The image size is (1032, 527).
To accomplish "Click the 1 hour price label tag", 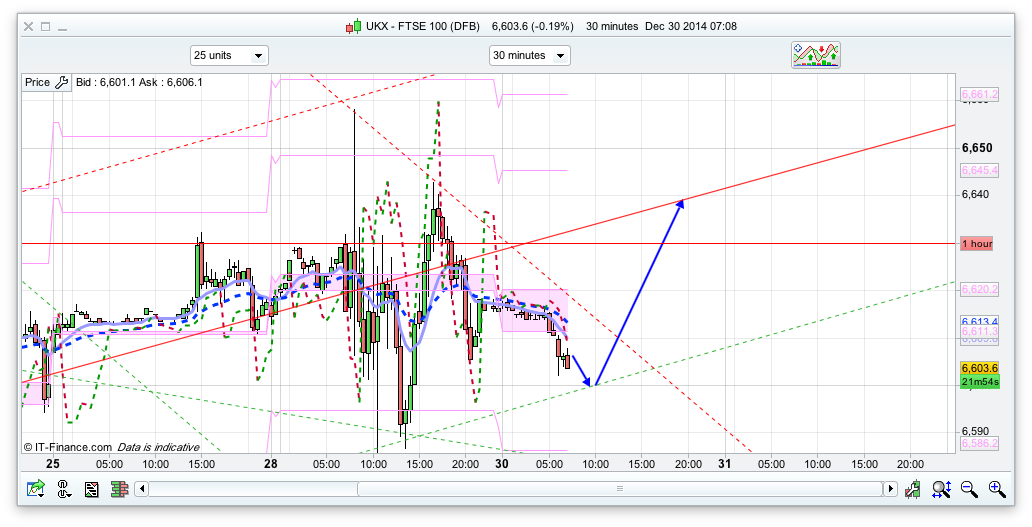I will (976, 244).
